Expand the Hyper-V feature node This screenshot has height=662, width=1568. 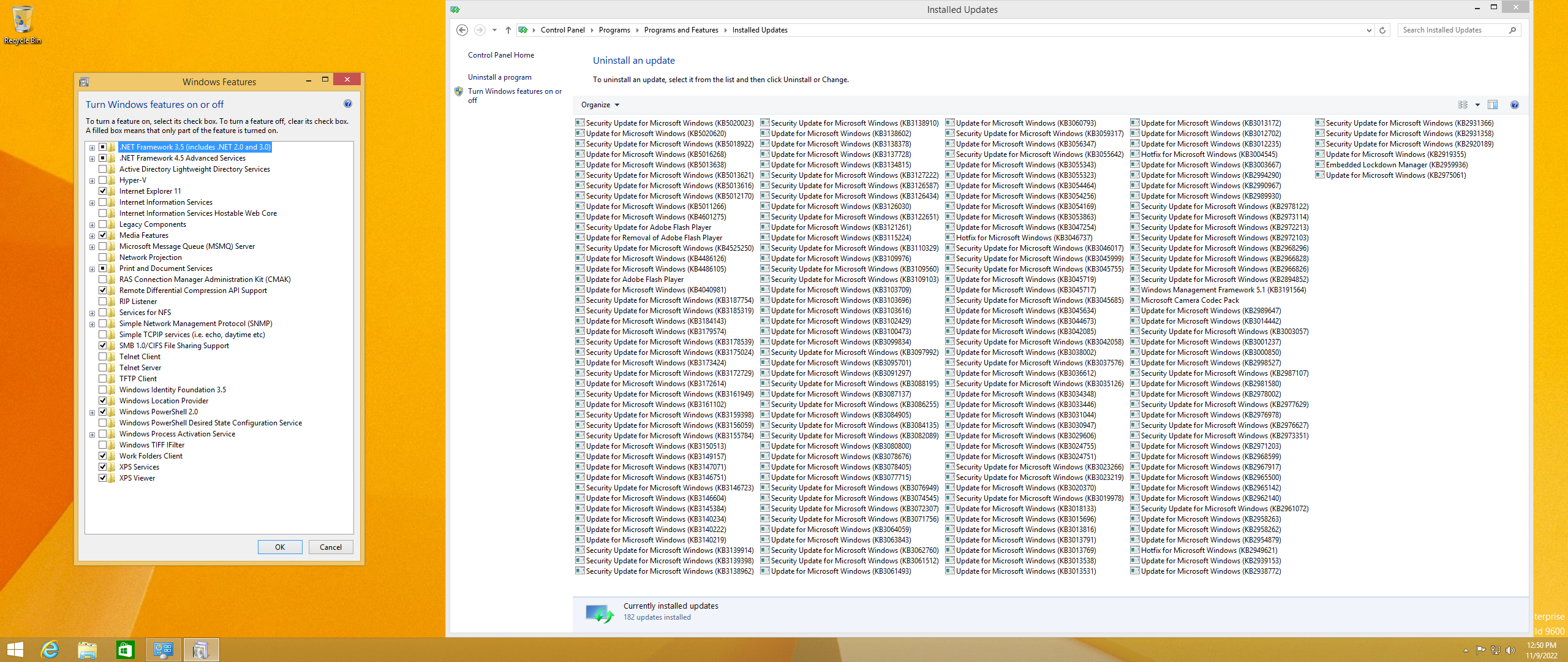[x=92, y=181]
